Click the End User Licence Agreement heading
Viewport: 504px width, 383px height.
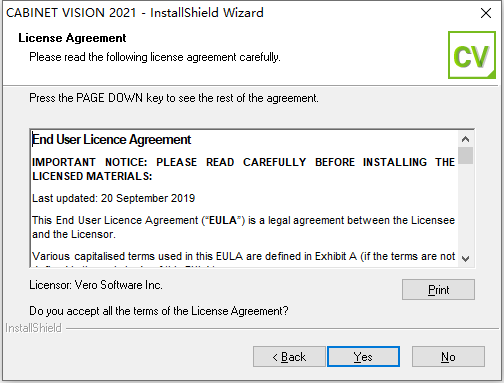(x=111, y=140)
